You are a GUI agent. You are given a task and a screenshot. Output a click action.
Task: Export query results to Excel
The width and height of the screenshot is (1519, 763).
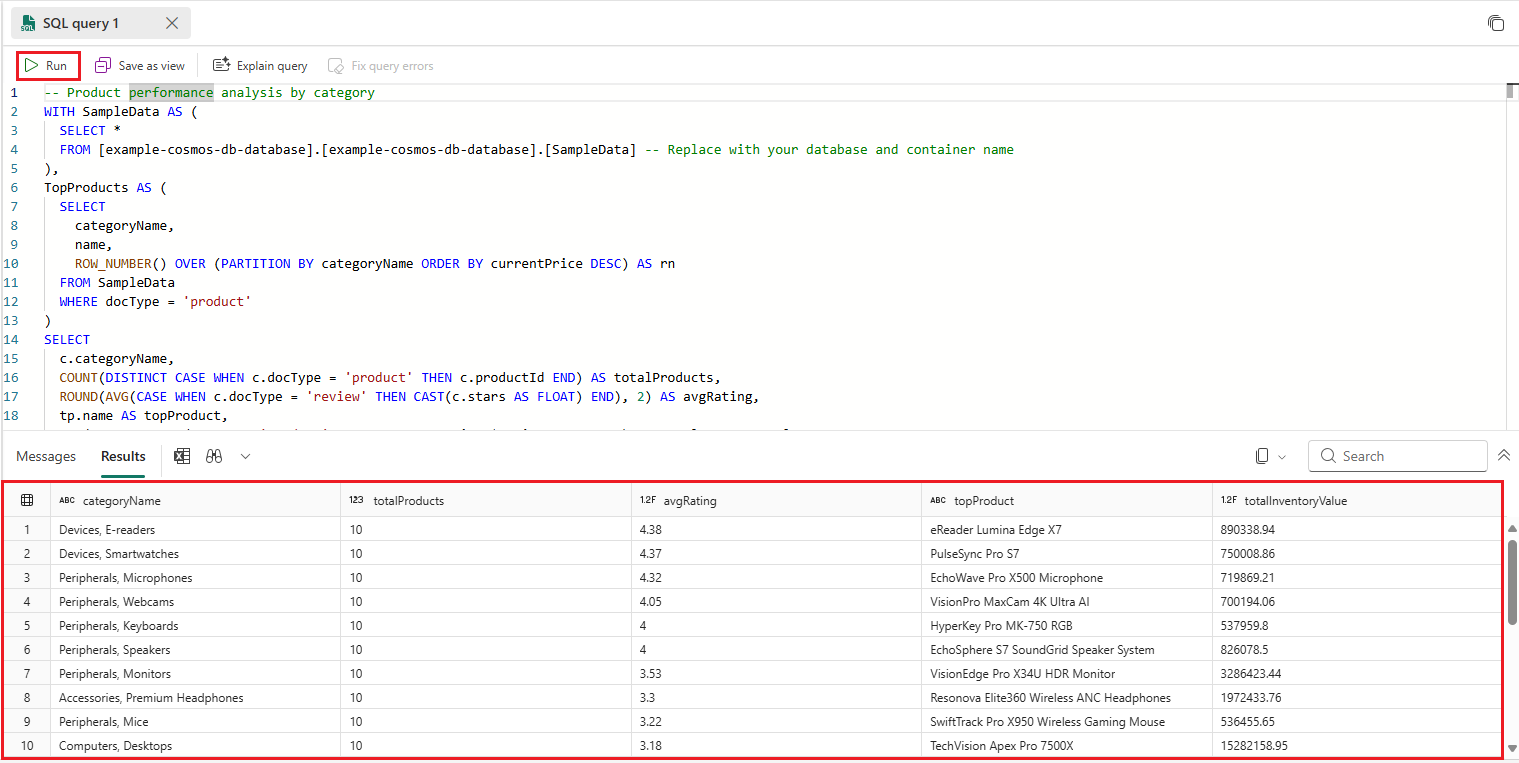(182, 456)
